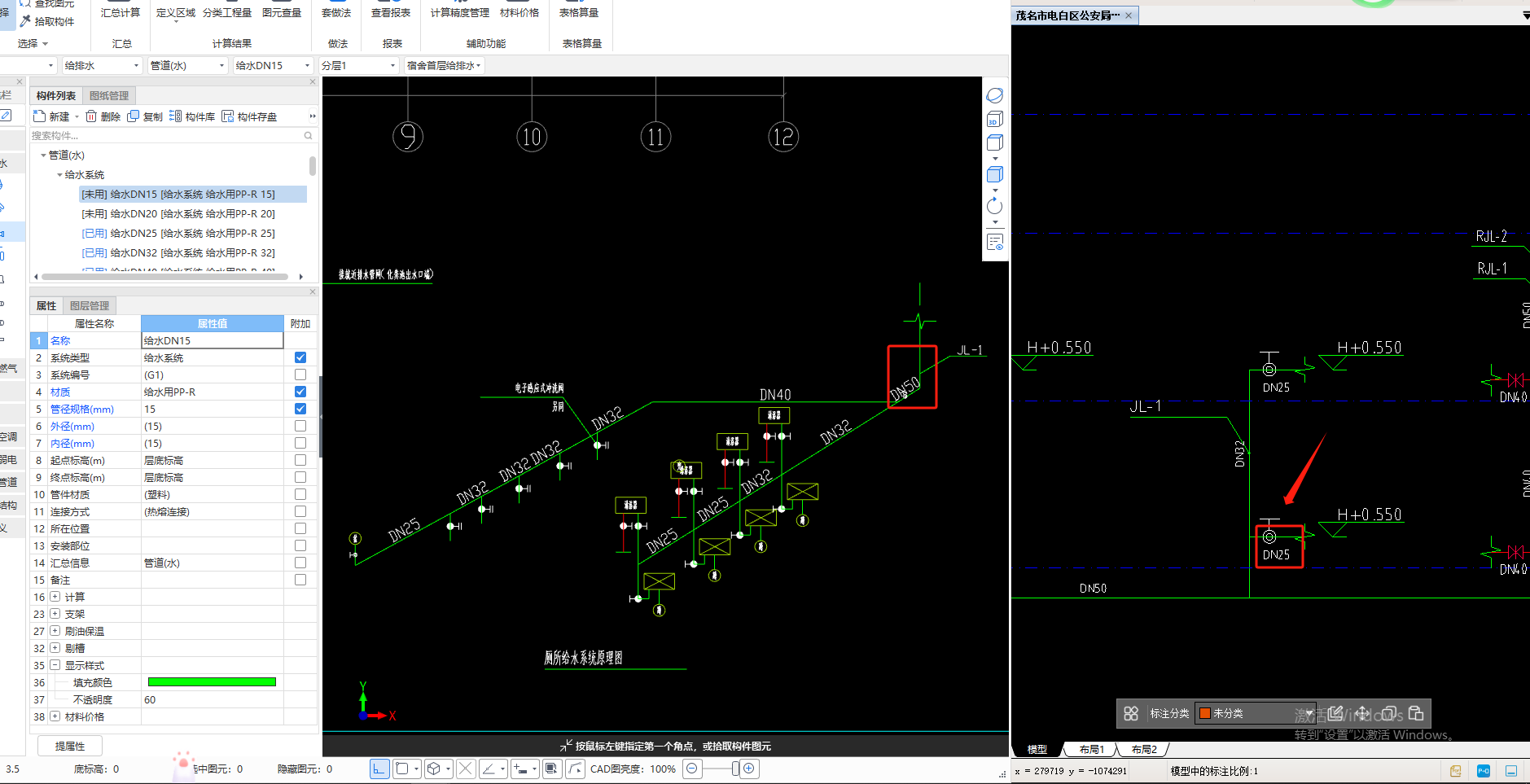1530x784 pixels.
Task: Click 删除 to delete the component
Action: click(x=103, y=116)
